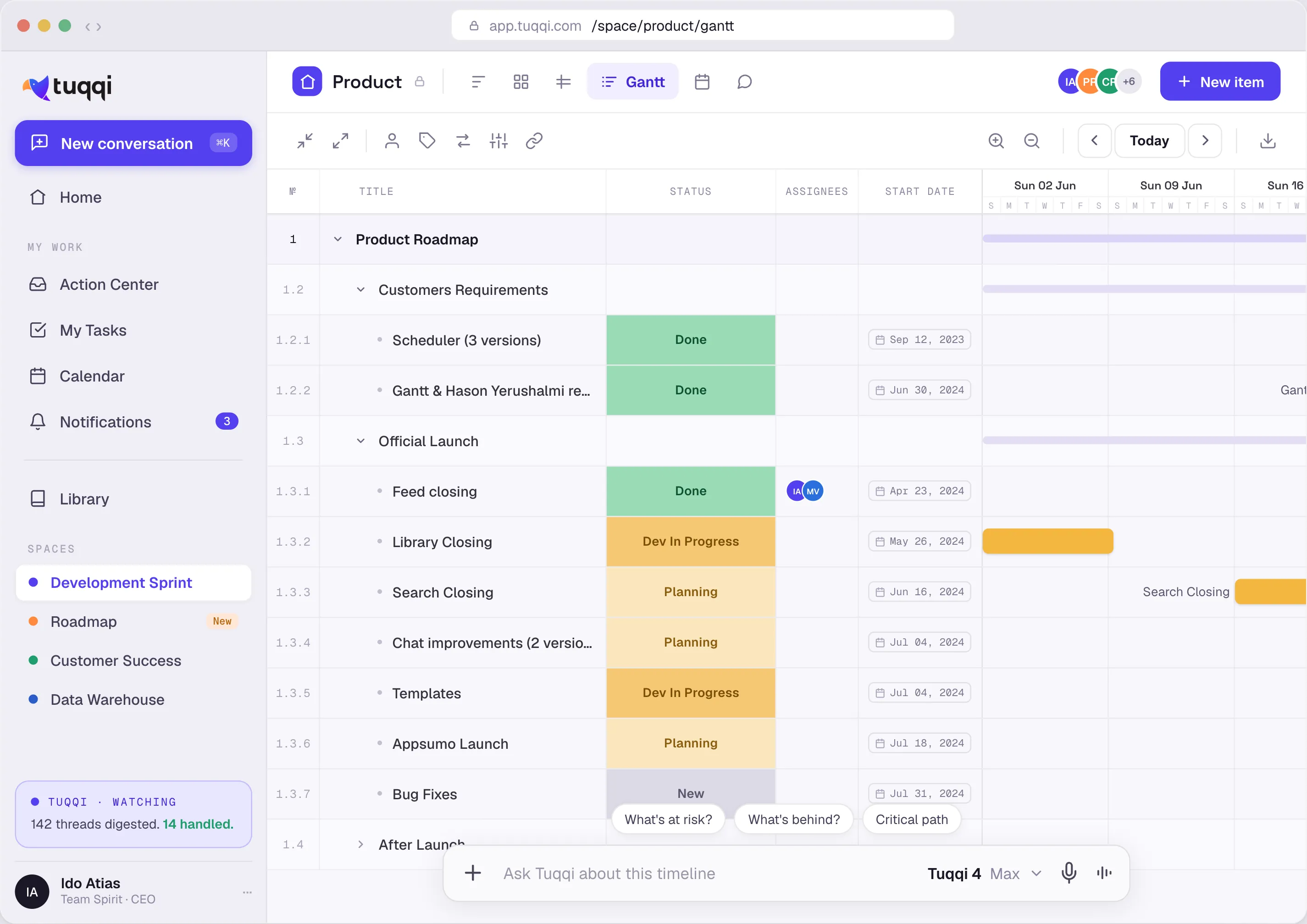The width and height of the screenshot is (1307, 924).
Task: Open the assignee filter person icon
Action: 392,141
